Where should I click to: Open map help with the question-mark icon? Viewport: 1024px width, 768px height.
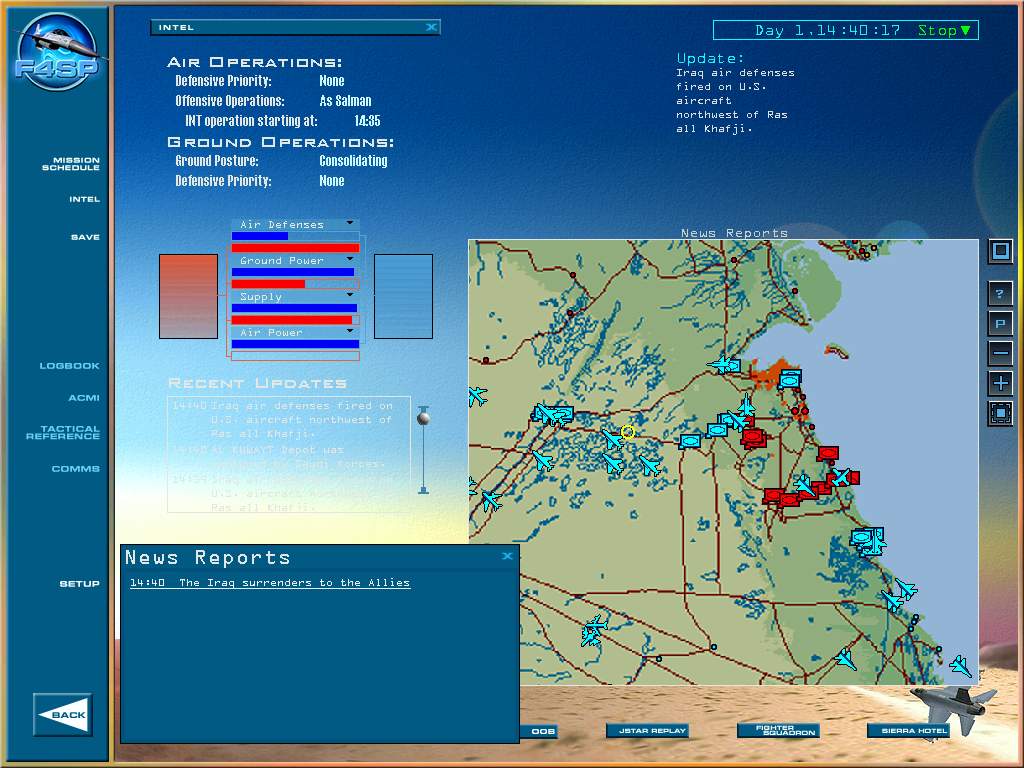click(x=1000, y=293)
